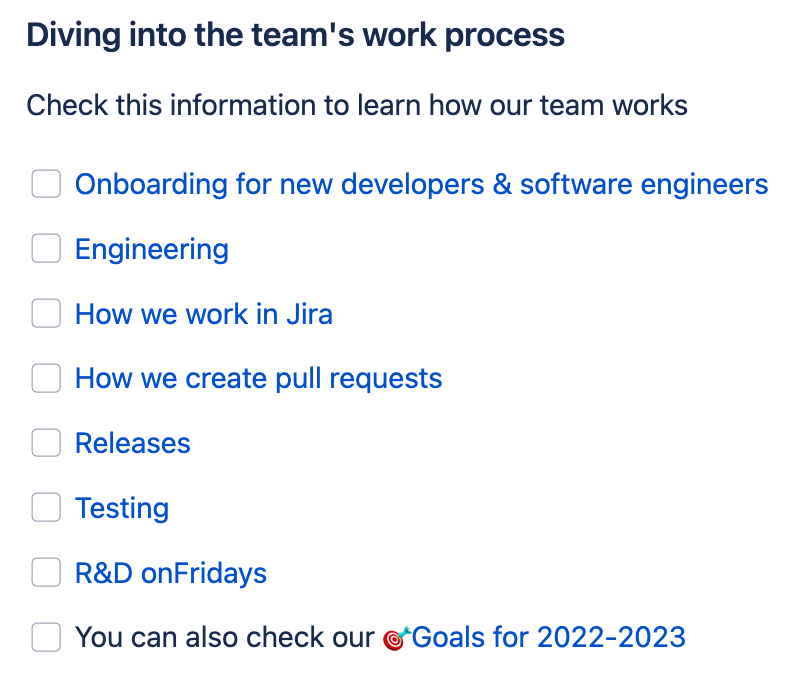Check off the Releases item
Image resolution: width=794 pixels, height=682 pixels.
(x=46, y=443)
